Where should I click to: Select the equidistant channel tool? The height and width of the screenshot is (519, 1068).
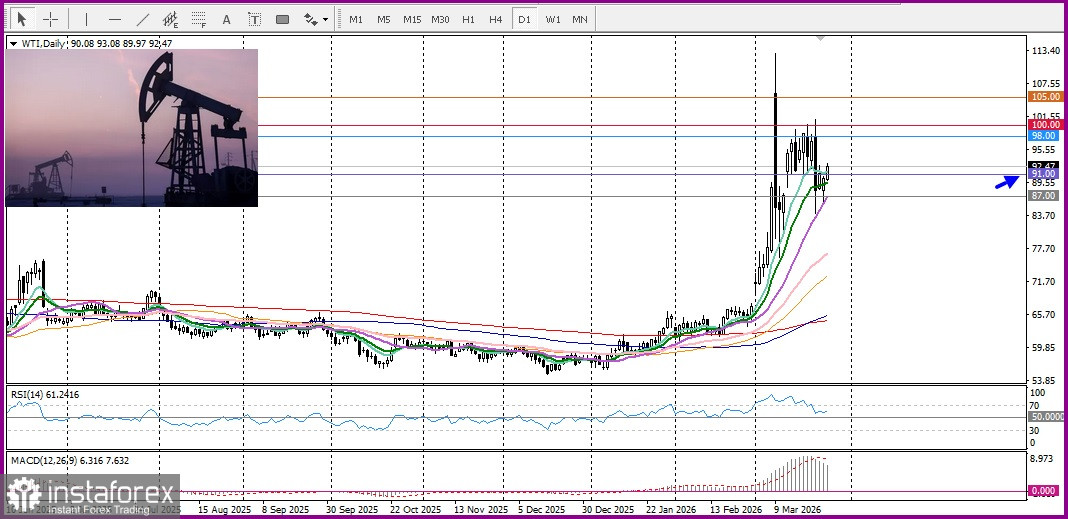(x=171, y=19)
